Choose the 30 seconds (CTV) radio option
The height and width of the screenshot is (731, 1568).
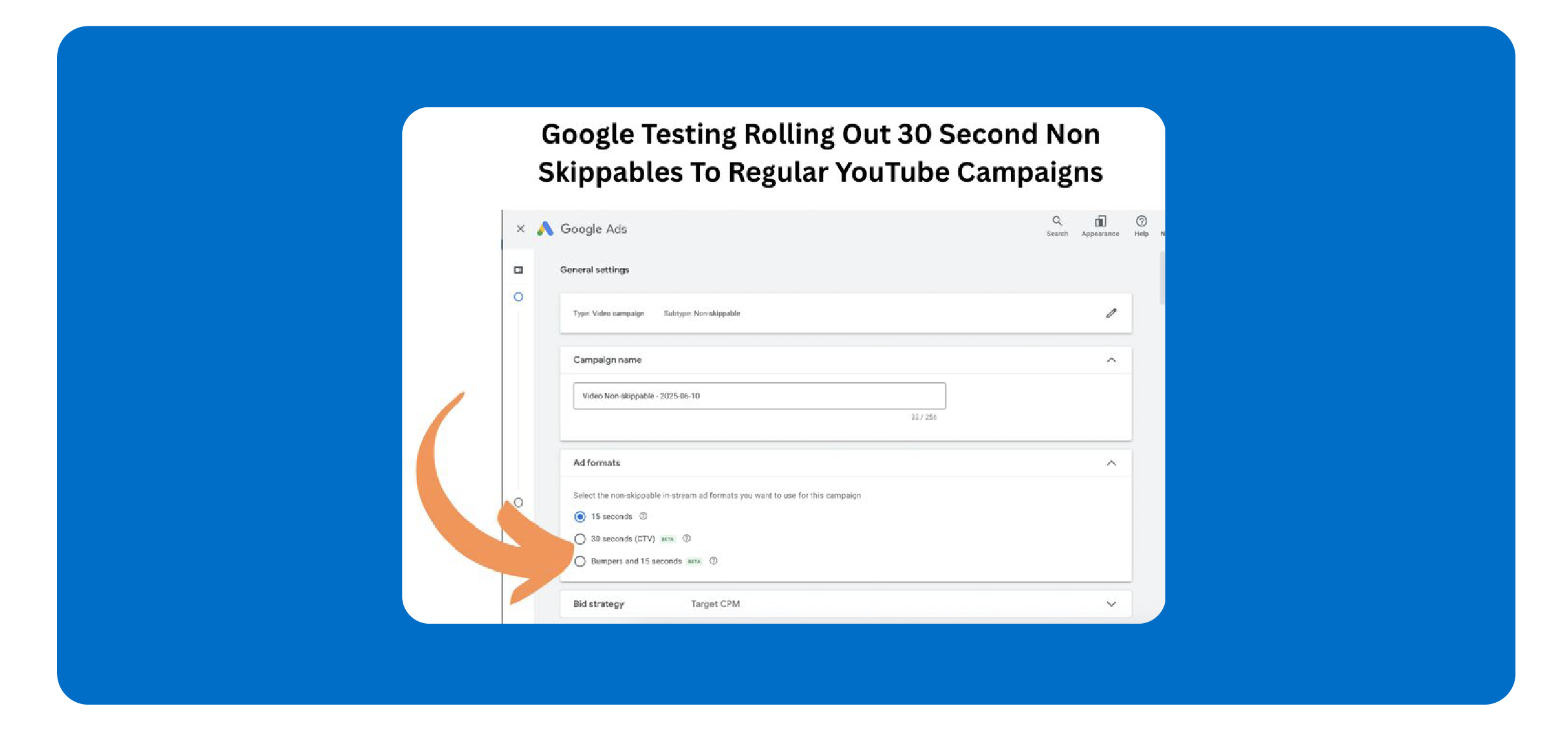pyautogui.click(x=580, y=539)
